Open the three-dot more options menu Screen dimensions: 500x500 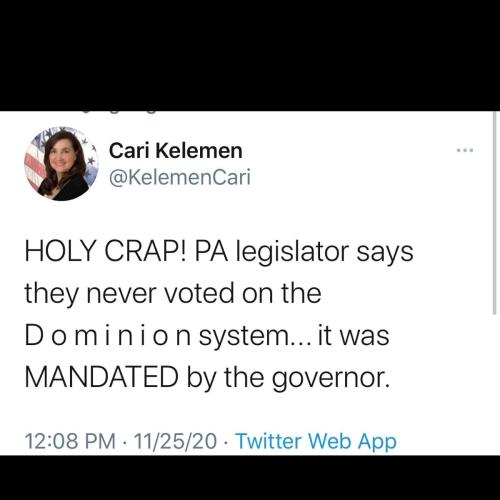coord(465,150)
